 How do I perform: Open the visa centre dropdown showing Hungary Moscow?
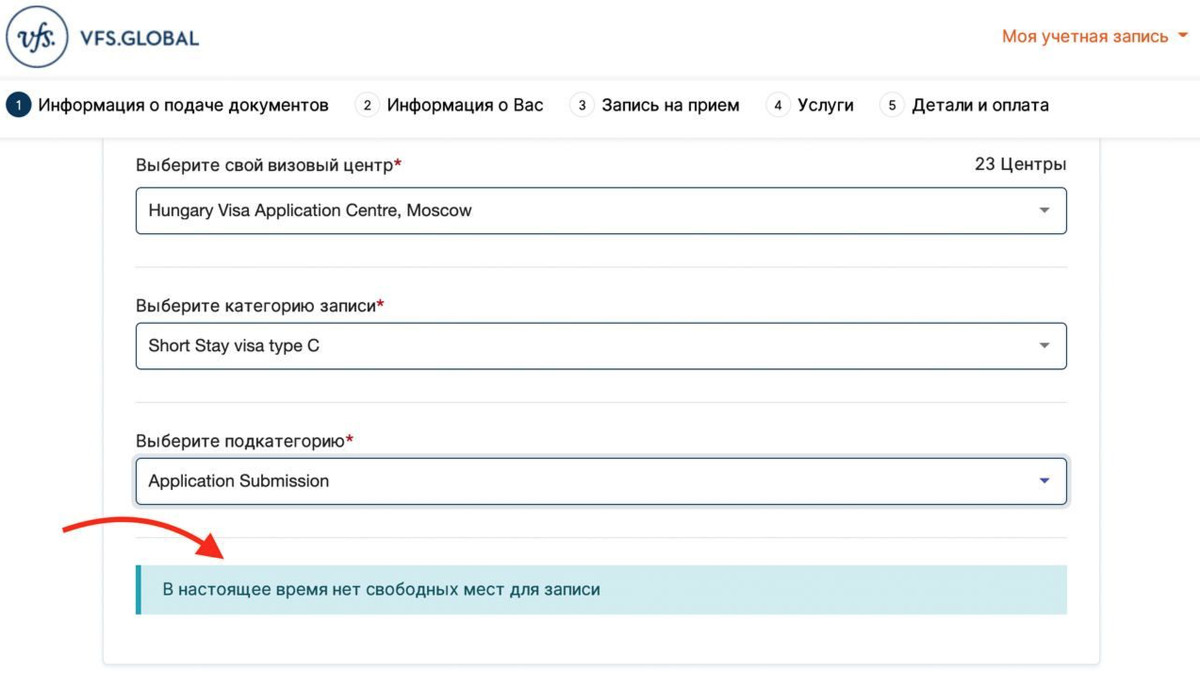pos(601,211)
